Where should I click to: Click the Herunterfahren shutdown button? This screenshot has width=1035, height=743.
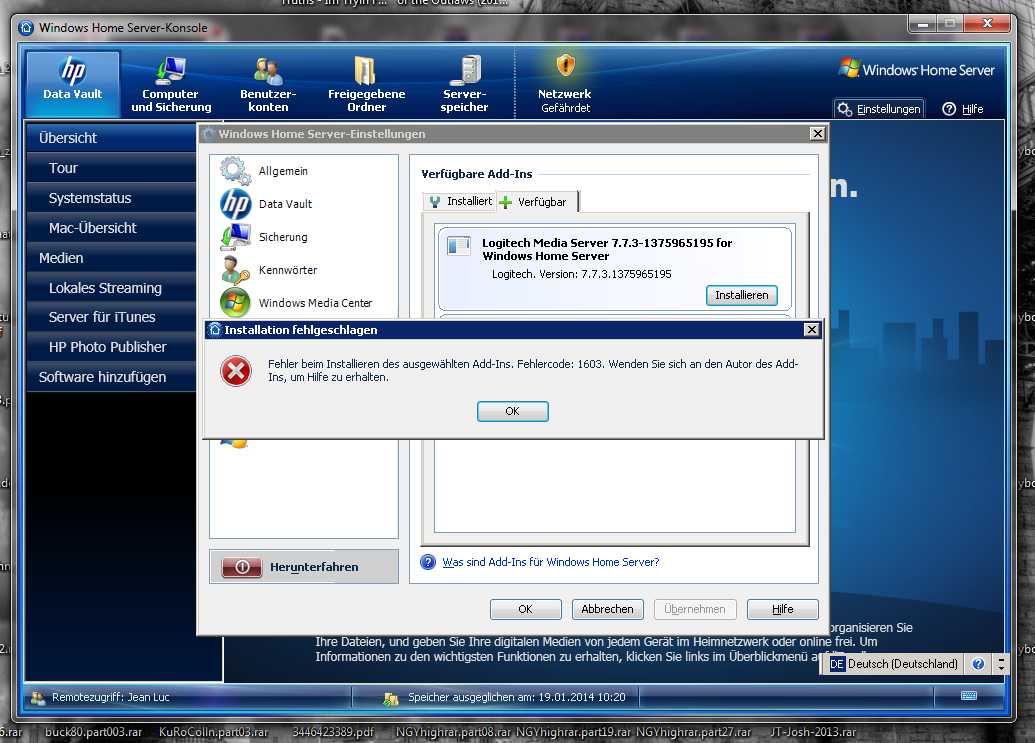pos(303,567)
